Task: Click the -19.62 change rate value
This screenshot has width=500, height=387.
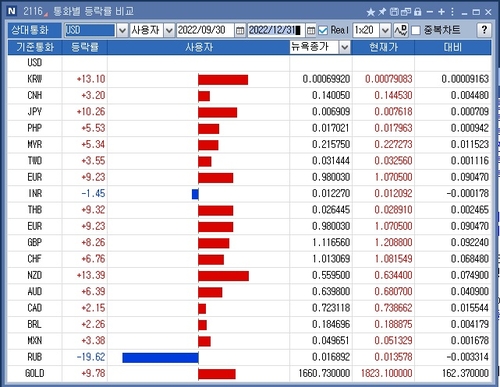Action: [91, 357]
